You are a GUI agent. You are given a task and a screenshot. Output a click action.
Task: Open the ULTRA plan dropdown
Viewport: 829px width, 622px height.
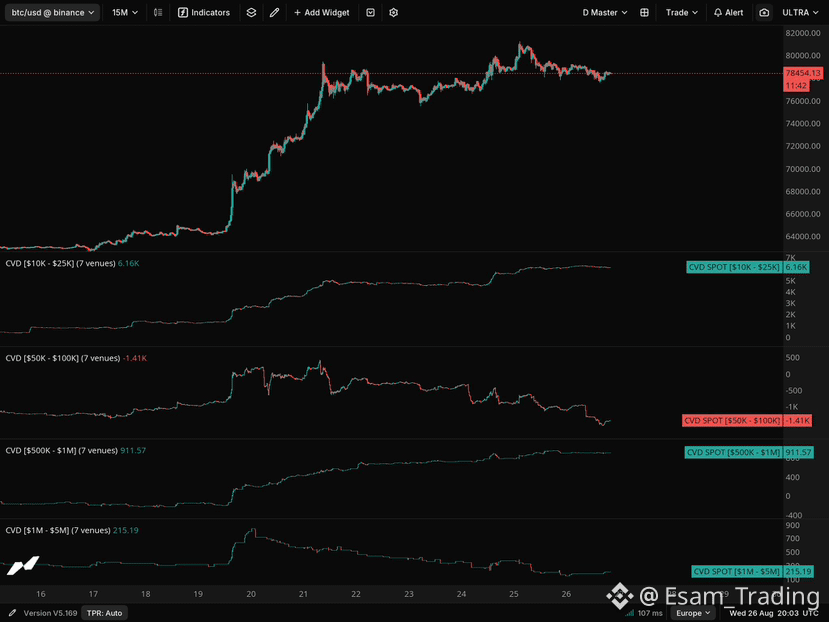click(x=800, y=13)
